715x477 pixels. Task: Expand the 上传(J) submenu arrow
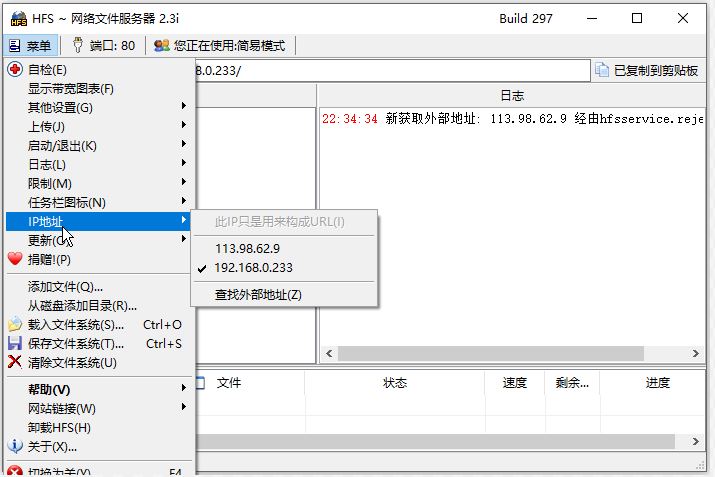tap(183, 124)
